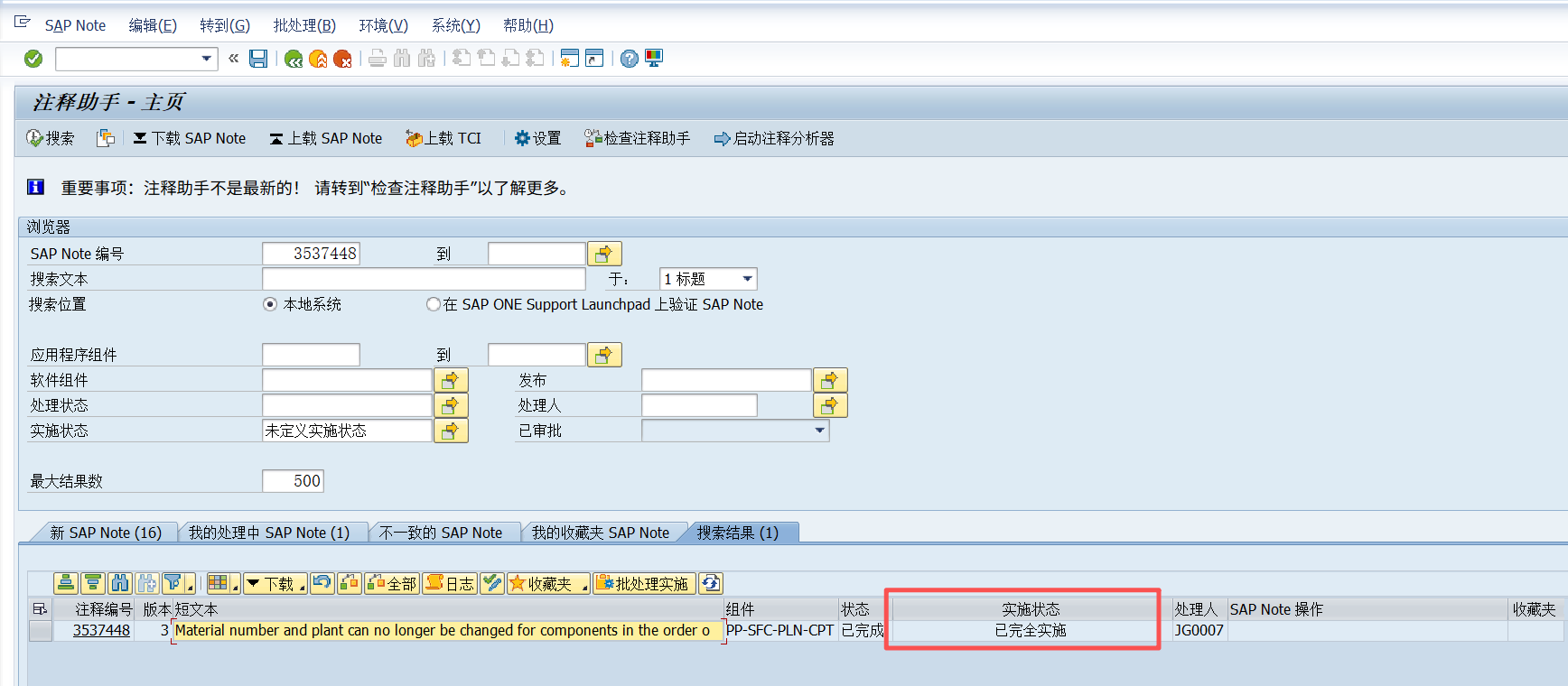Click the red Cancel icon
This screenshot has height=686, width=1568.
342,59
